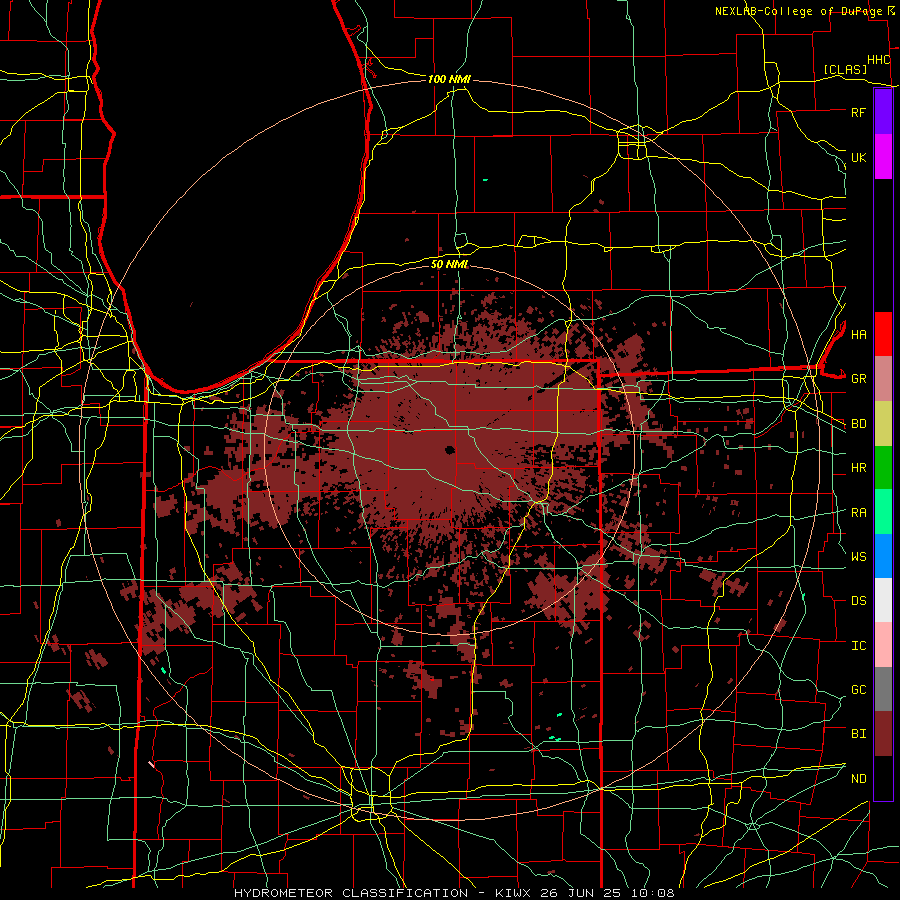Click the BI legend label
This screenshot has width=900, height=900.
[x=858, y=734]
